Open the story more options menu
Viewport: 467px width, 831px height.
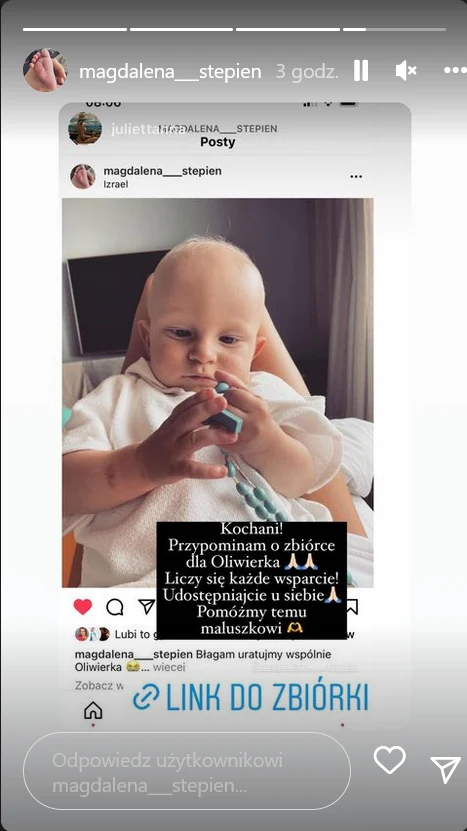455,70
